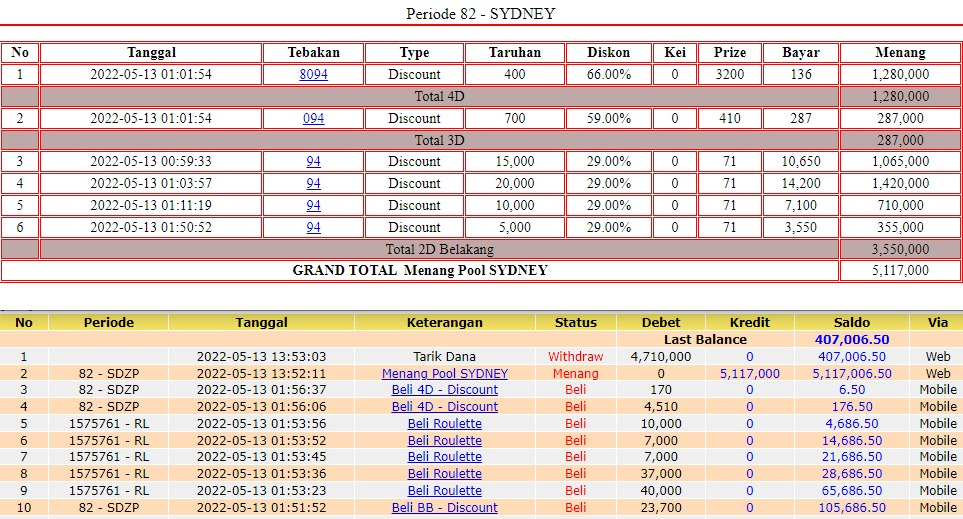Select the Type column header
963x519 pixels.
(415, 53)
